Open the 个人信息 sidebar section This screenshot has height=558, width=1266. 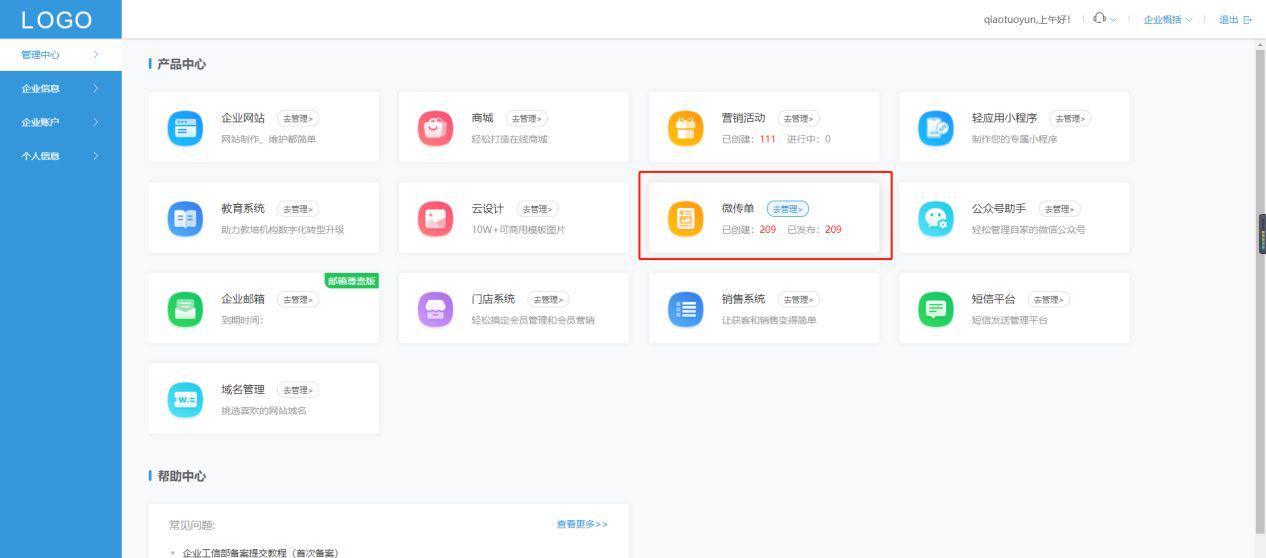(60, 156)
